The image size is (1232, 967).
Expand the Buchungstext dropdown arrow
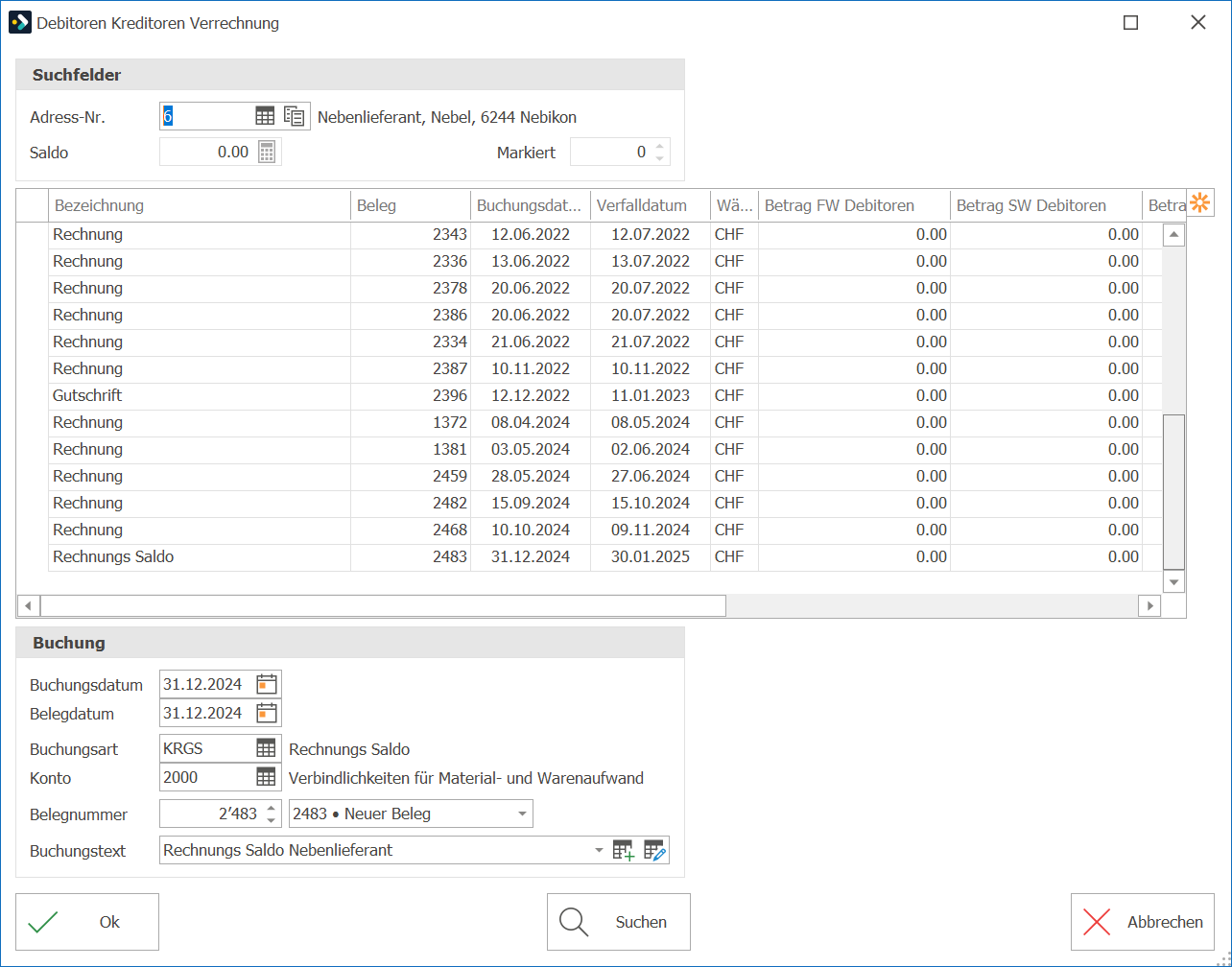pyautogui.click(x=600, y=850)
